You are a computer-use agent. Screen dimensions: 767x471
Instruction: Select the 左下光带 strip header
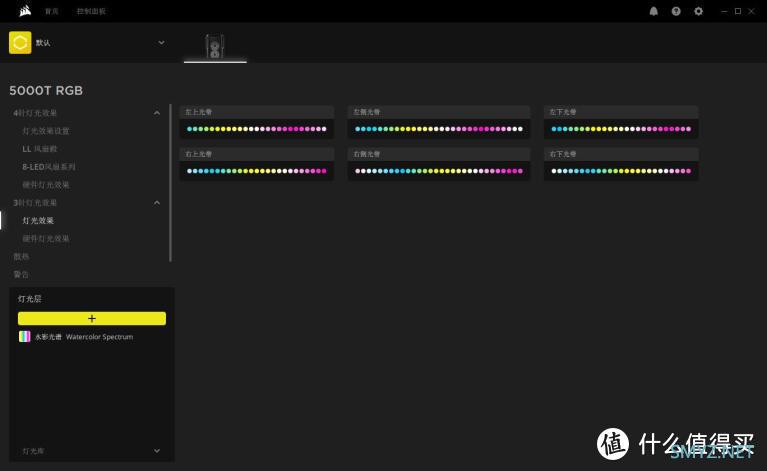pos(621,112)
